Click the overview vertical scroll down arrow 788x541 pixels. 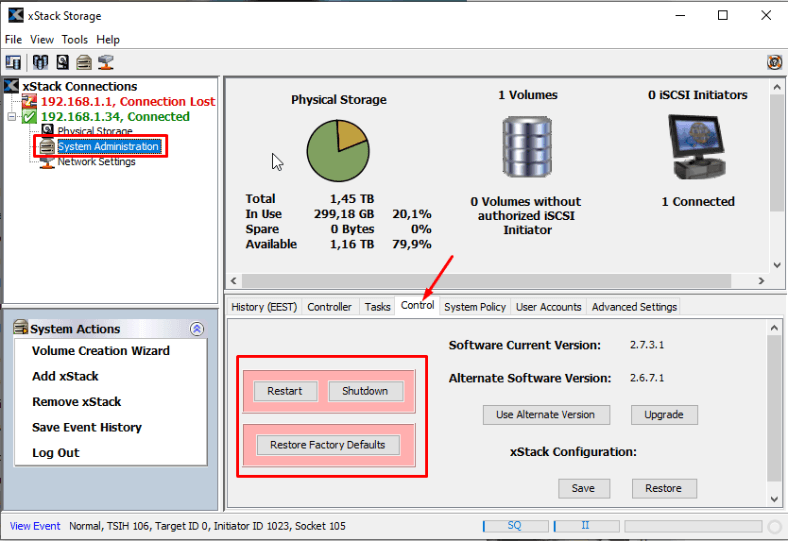(777, 265)
